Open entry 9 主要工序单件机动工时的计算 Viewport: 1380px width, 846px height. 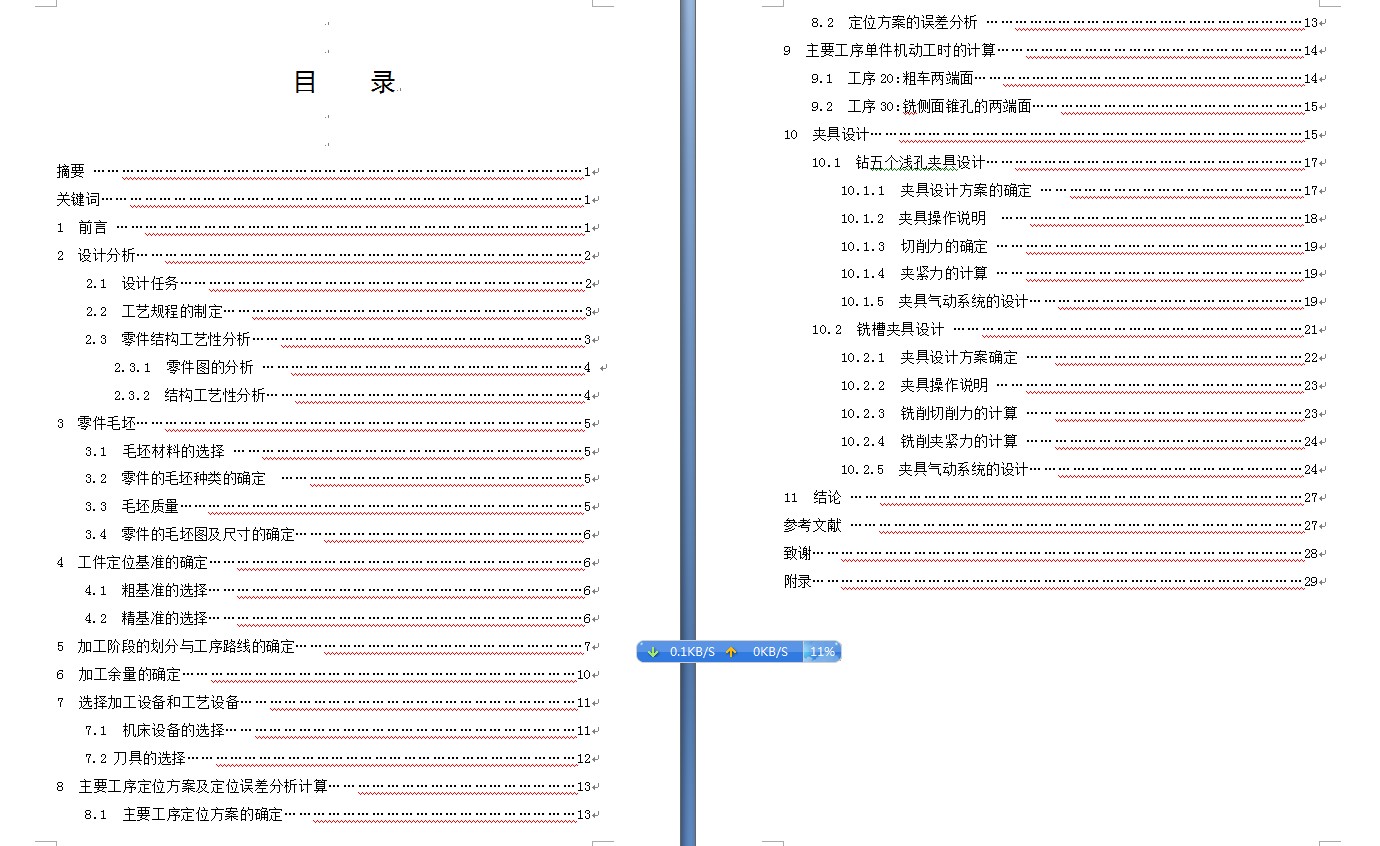pos(1051,50)
